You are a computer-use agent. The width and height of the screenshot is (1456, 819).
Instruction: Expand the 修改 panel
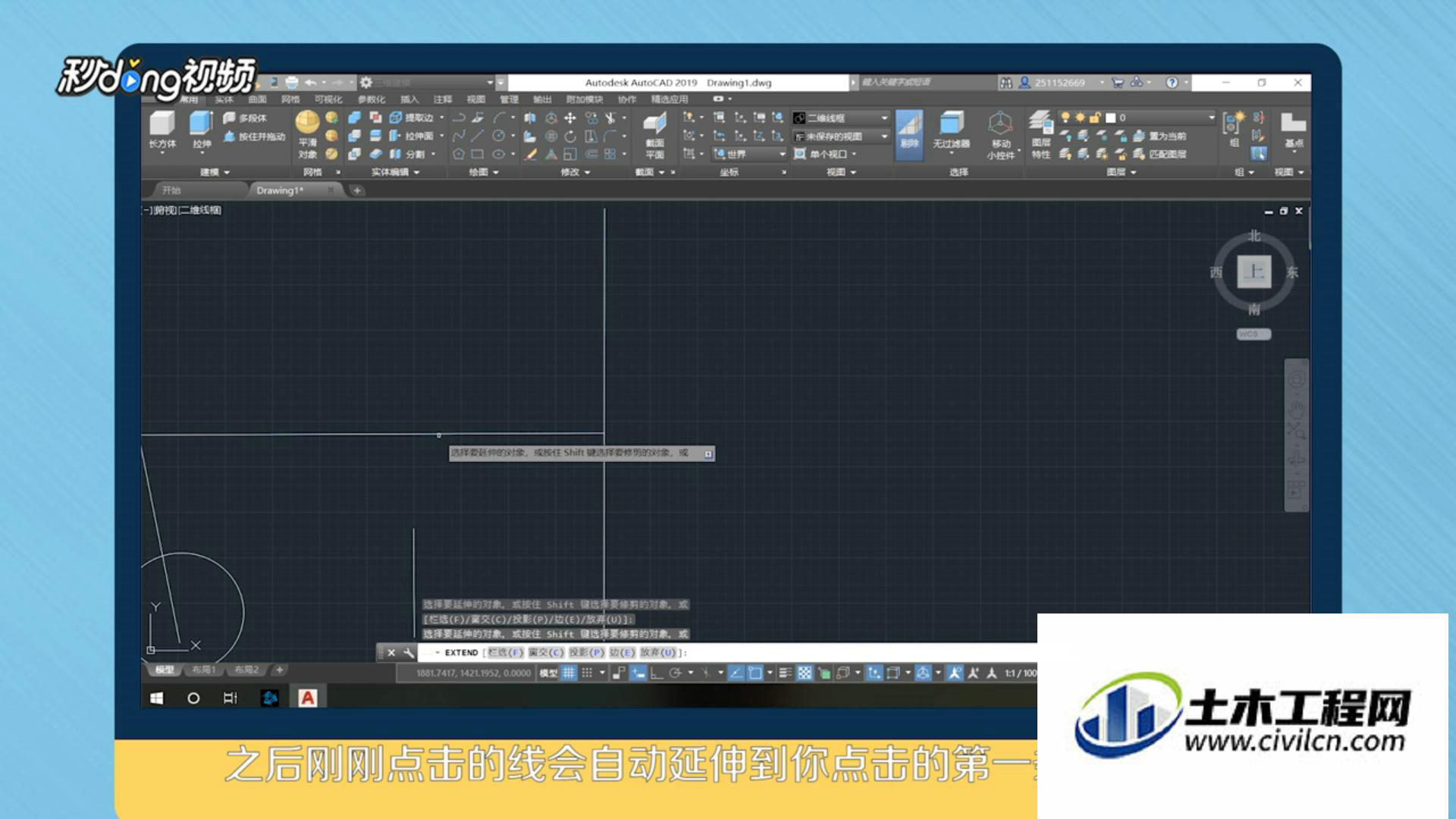pyautogui.click(x=575, y=172)
